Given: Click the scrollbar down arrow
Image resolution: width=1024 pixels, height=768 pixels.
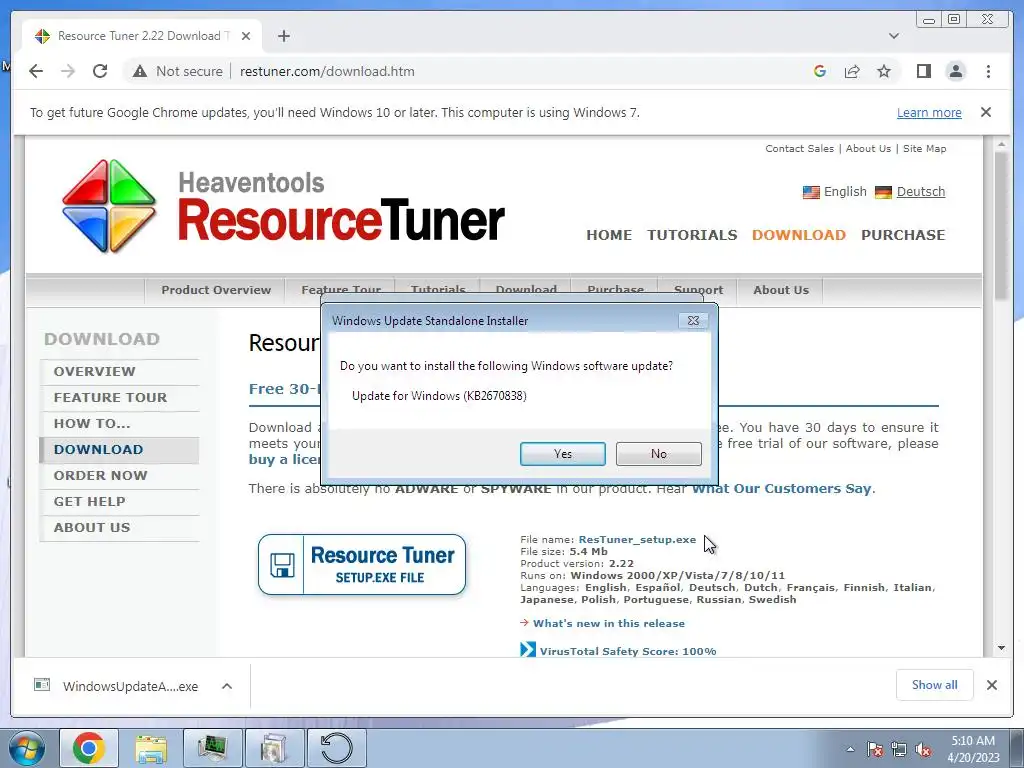Looking at the screenshot, I should (1001, 648).
